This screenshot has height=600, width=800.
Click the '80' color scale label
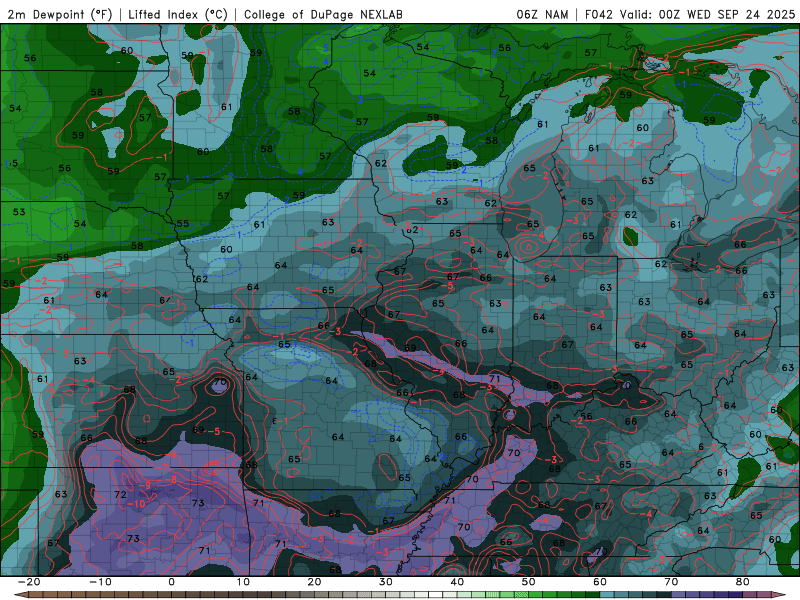[x=743, y=582]
